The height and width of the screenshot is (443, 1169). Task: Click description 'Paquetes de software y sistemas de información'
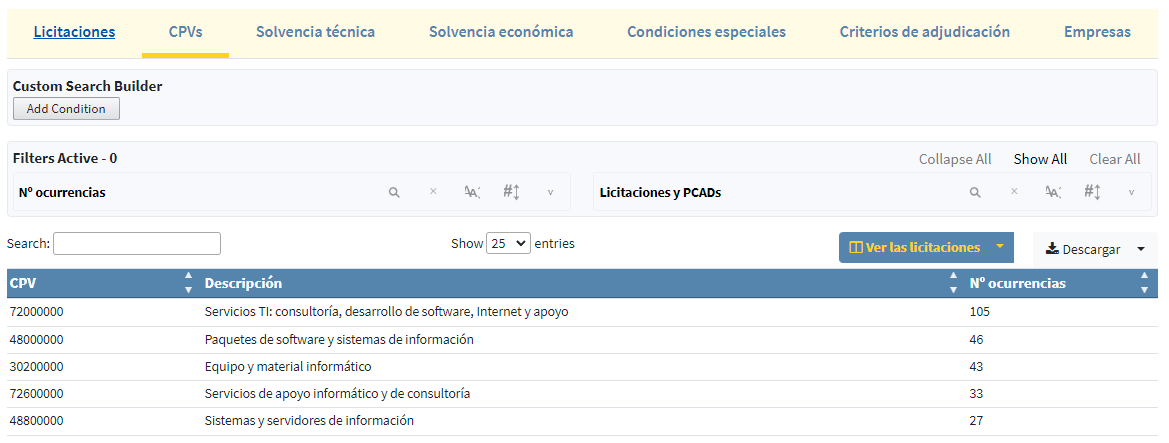tap(339, 339)
